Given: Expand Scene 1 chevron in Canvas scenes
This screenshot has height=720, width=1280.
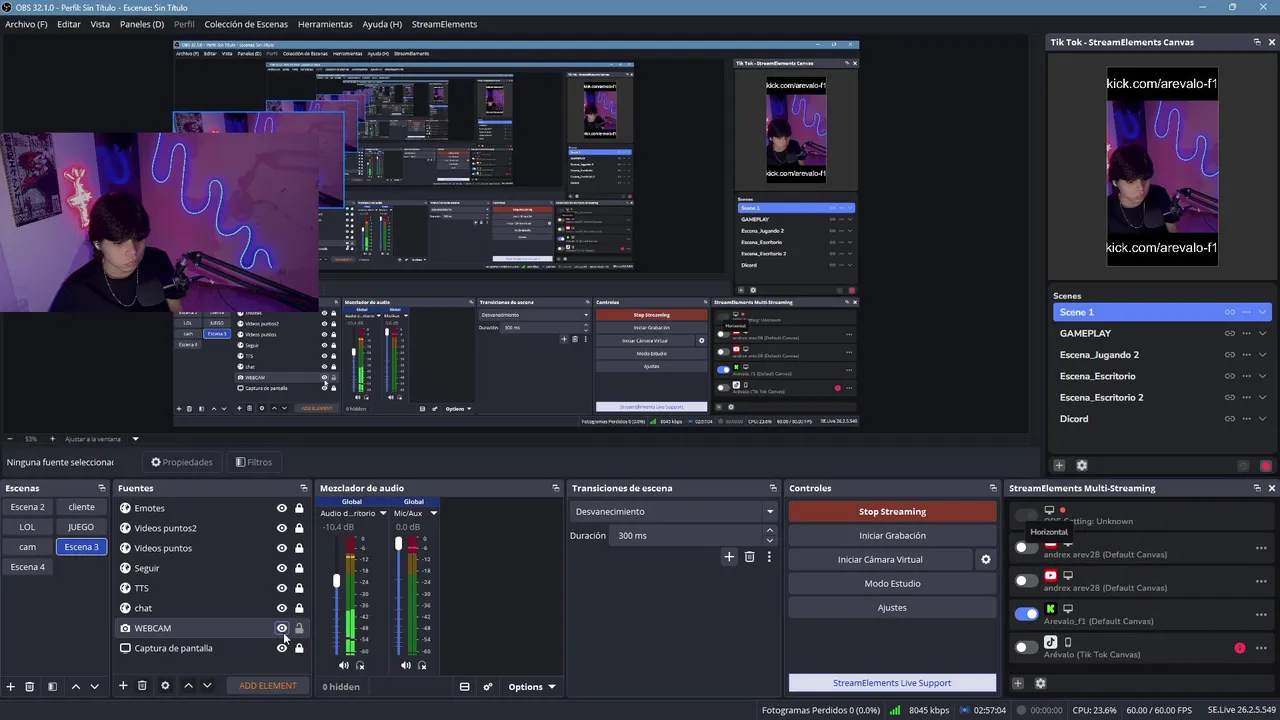Looking at the screenshot, I should [1263, 312].
